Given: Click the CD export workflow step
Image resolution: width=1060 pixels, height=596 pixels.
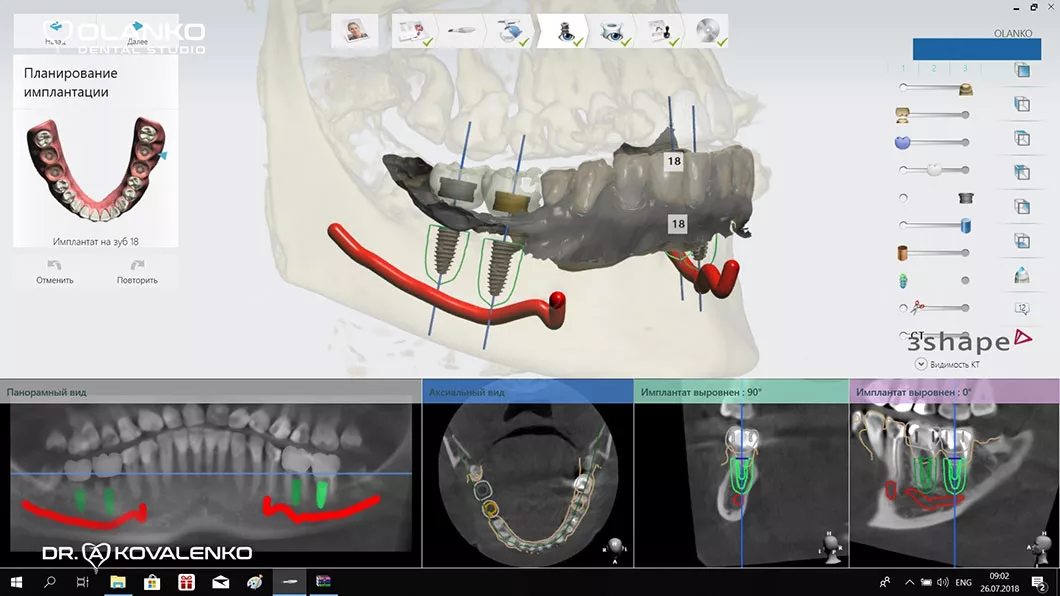Looking at the screenshot, I should pos(708,32).
